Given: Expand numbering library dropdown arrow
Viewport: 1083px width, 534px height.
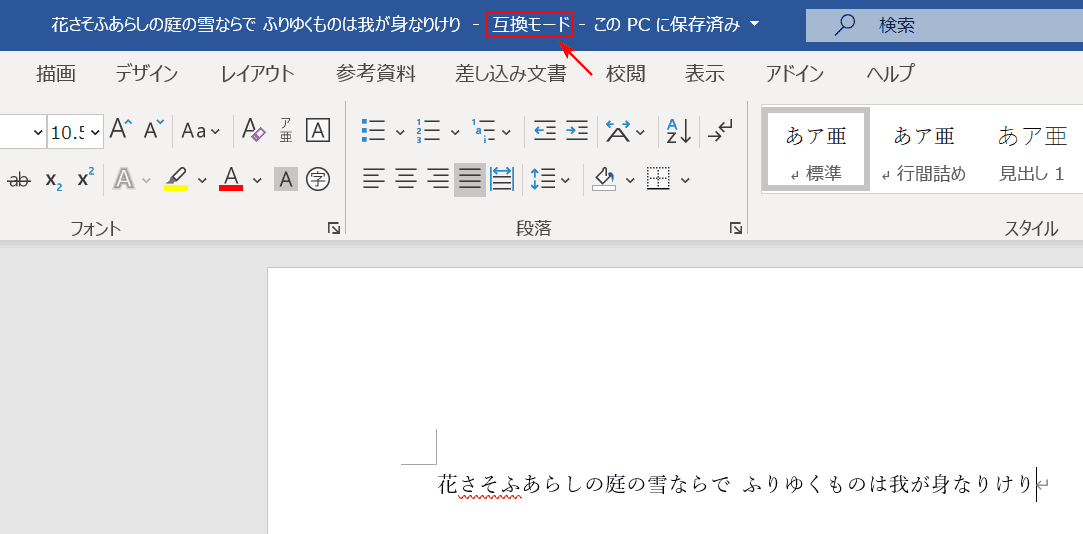Looking at the screenshot, I should 454,131.
